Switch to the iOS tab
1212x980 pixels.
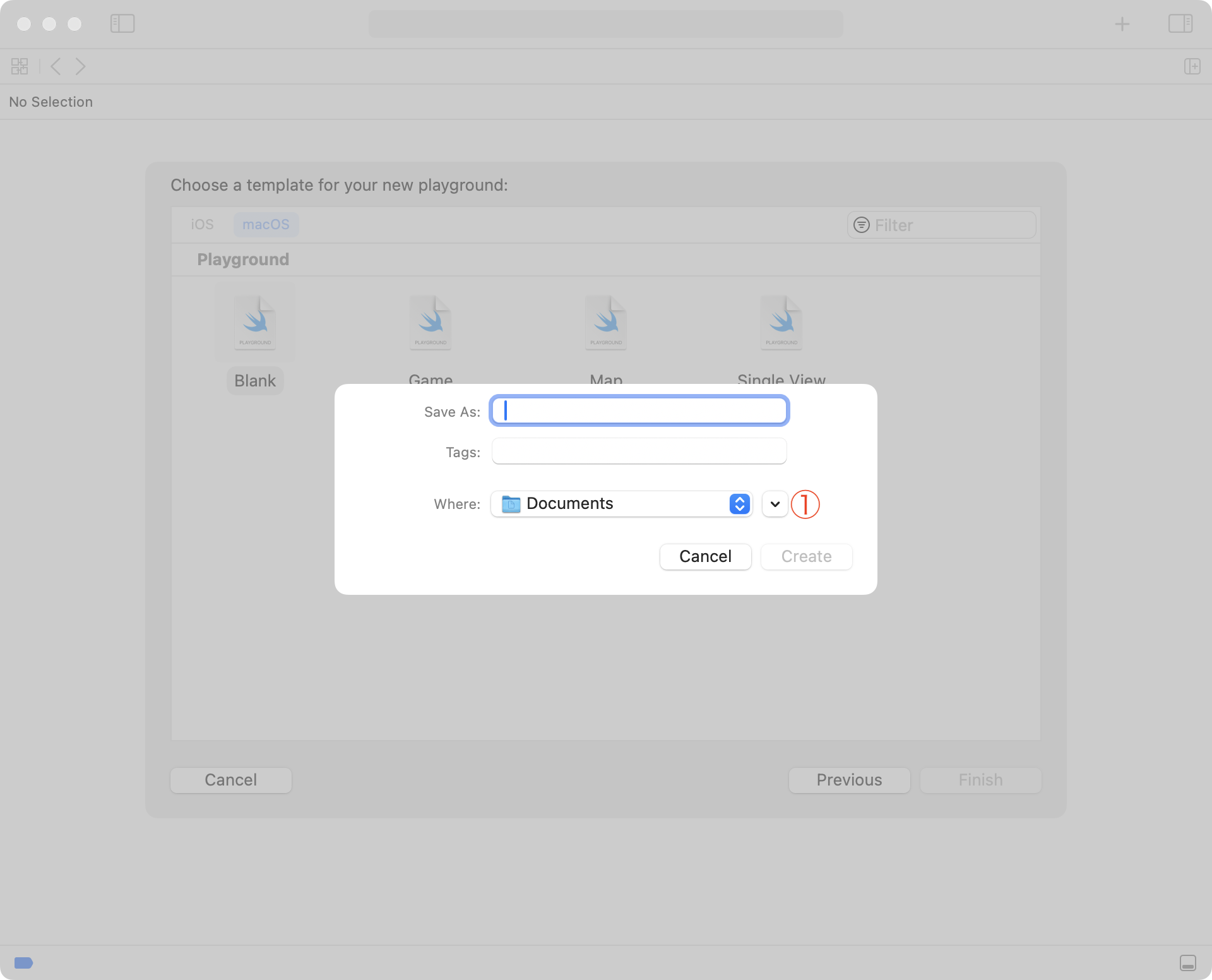[202, 225]
